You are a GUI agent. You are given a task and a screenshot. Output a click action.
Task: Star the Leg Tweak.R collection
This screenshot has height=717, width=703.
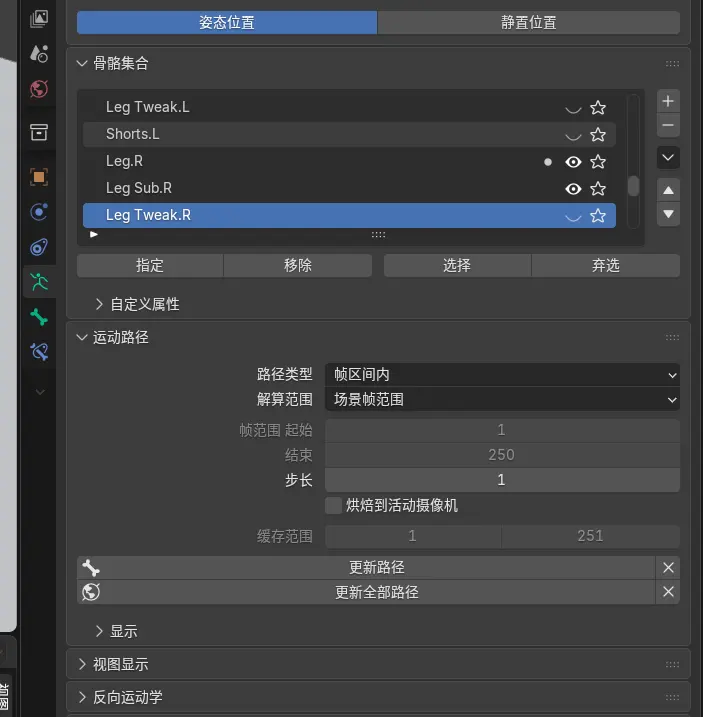click(598, 216)
